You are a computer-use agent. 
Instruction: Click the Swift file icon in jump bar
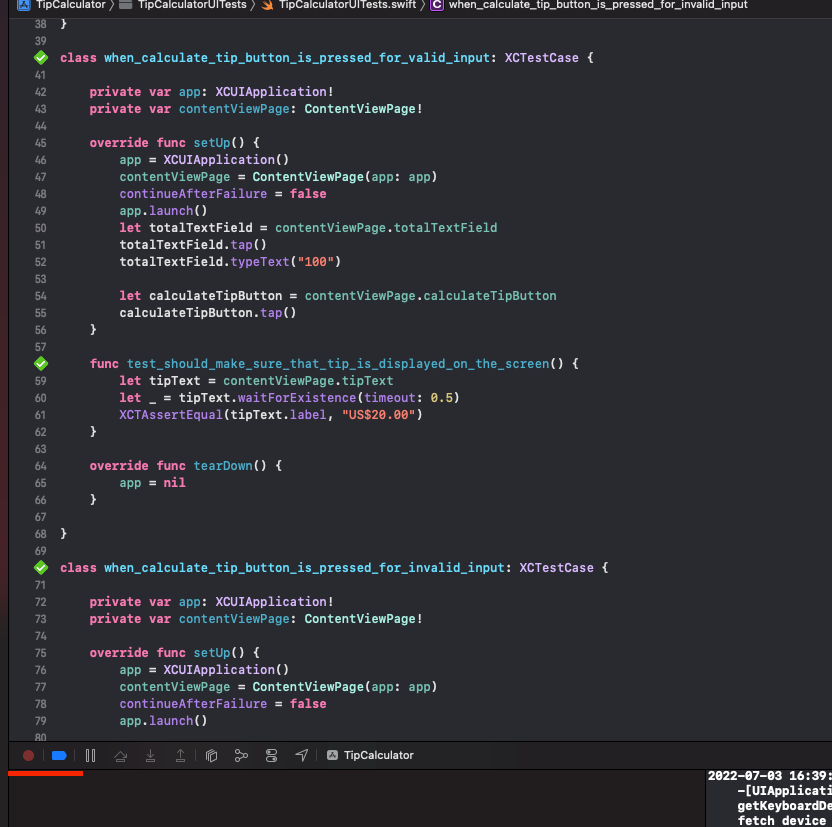[267, 5]
